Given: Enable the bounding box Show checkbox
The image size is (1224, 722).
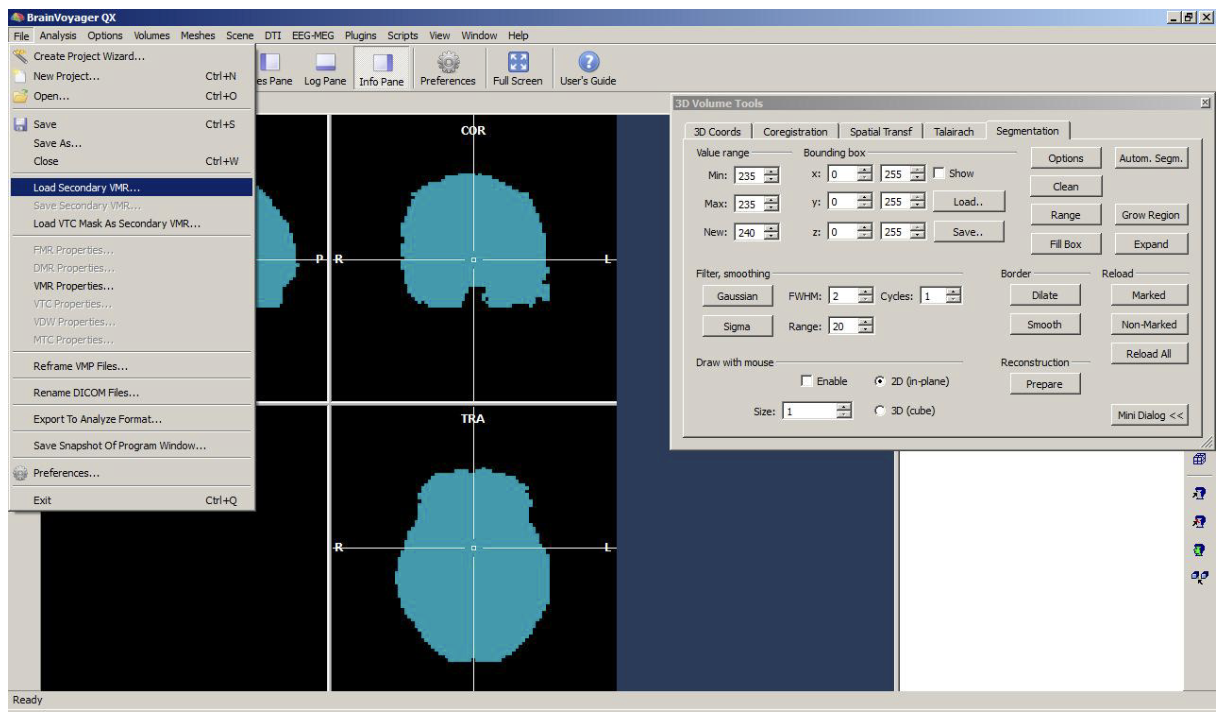Looking at the screenshot, I should (938, 173).
